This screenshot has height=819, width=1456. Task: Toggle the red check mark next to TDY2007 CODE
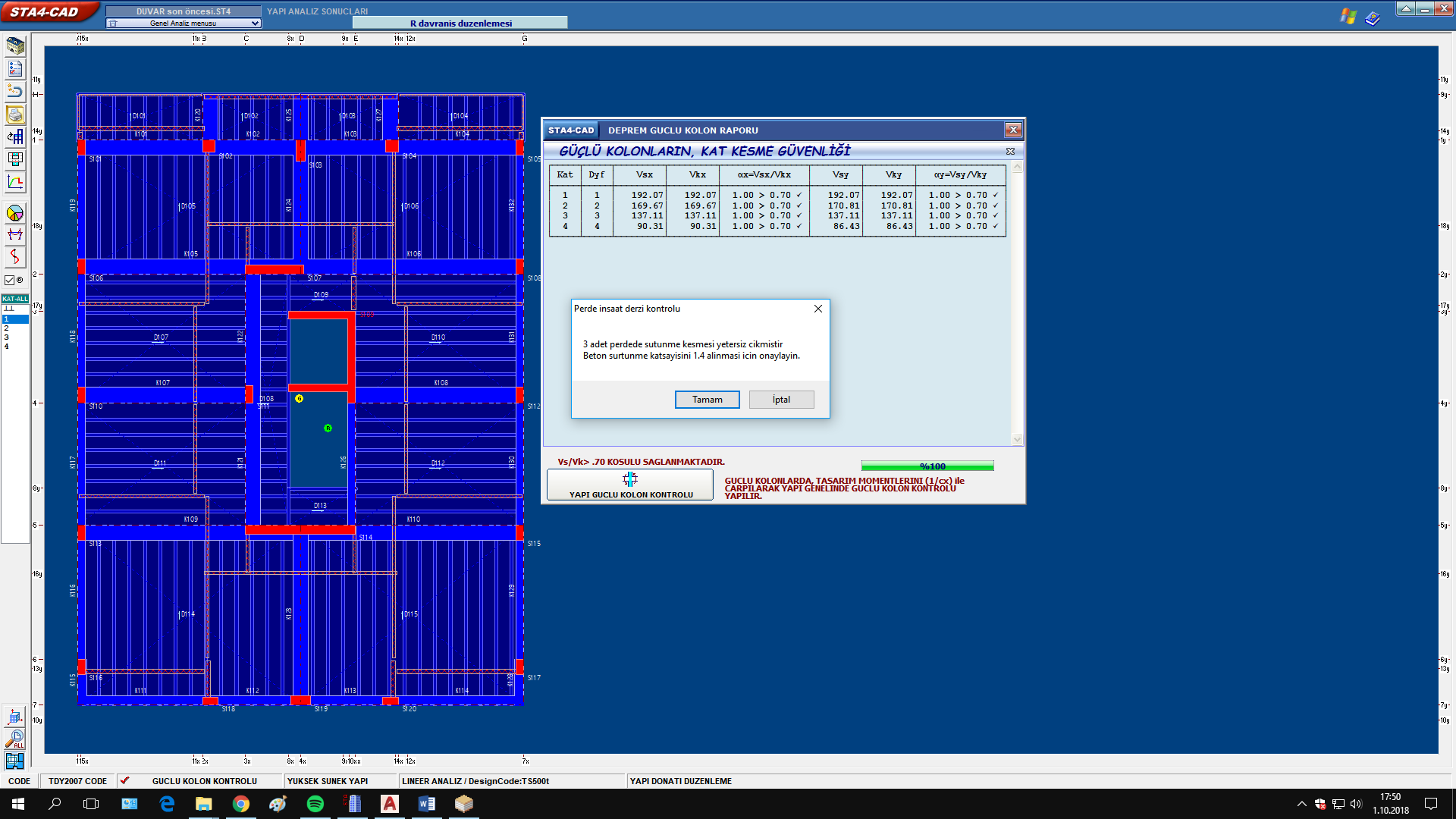tap(125, 780)
